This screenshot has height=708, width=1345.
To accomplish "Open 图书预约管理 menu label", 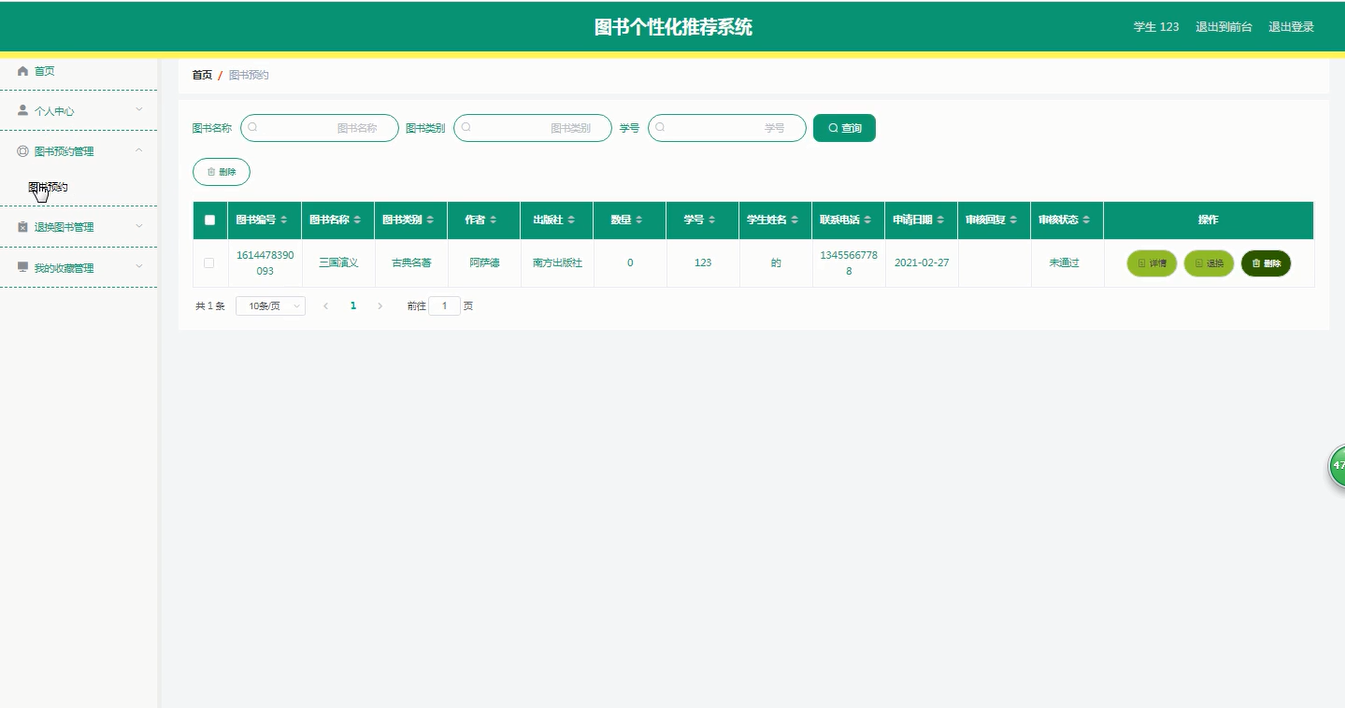I will 64,151.
